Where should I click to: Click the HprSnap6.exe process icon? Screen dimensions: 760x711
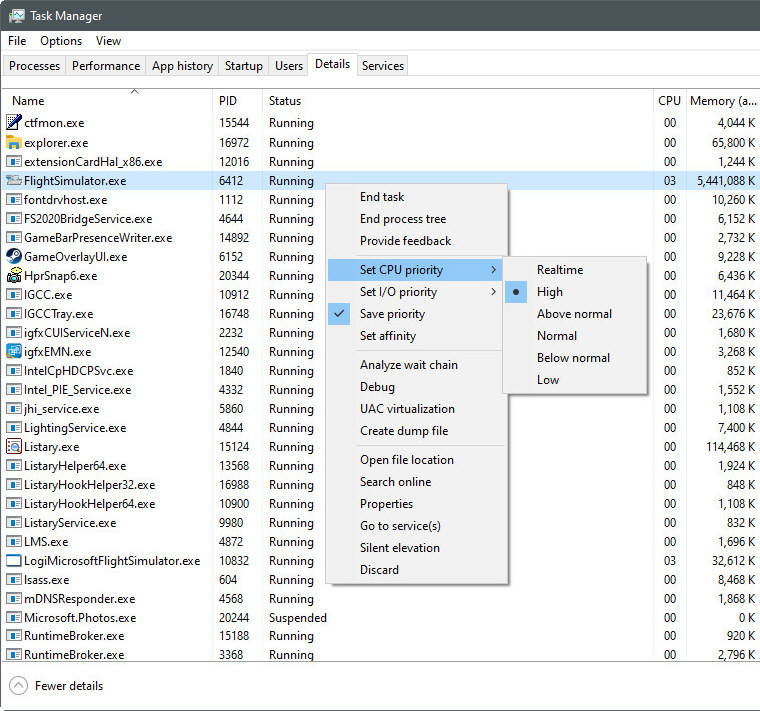[x=14, y=275]
